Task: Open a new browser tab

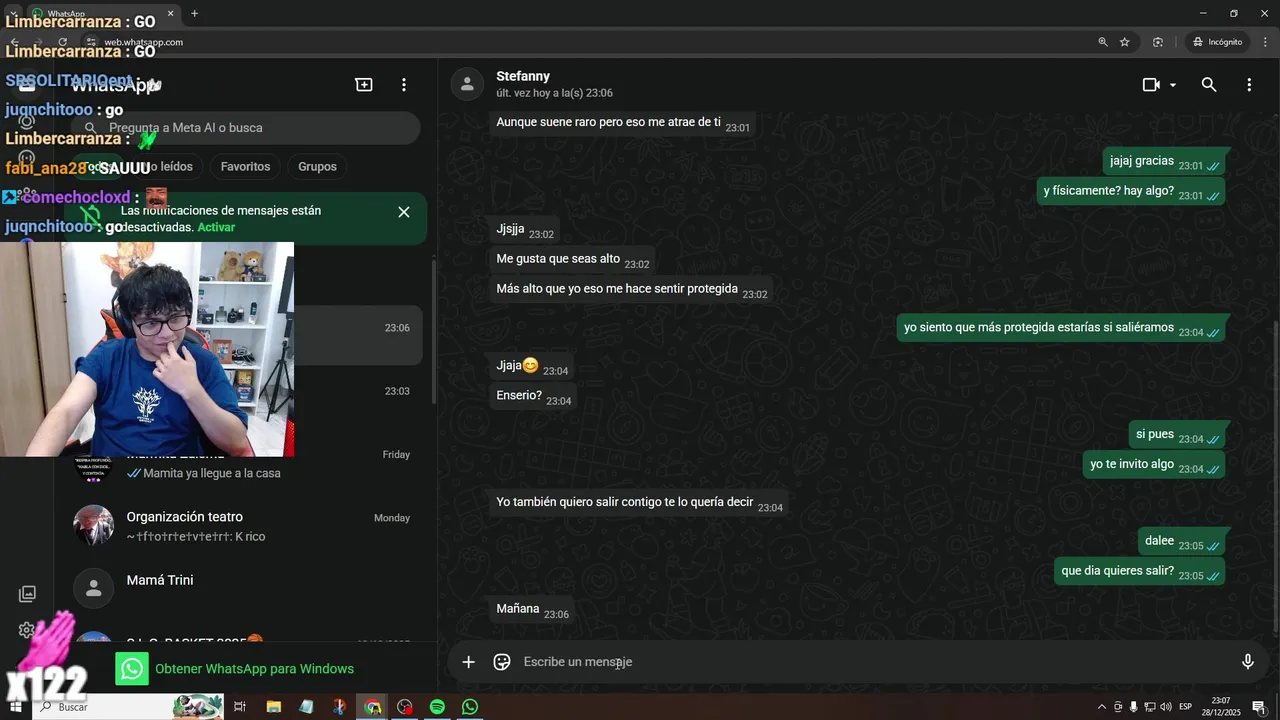Action: [x=194, y=14]
